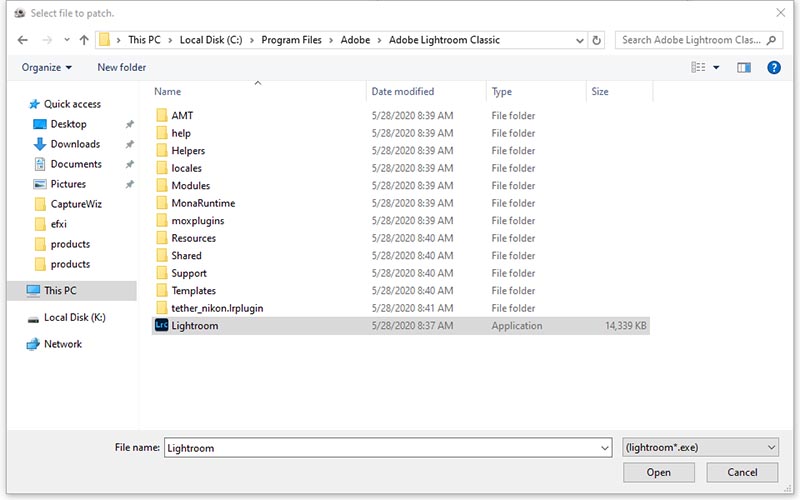
Task: Select the Resources folder icon
Action: [x=161, y=238]
